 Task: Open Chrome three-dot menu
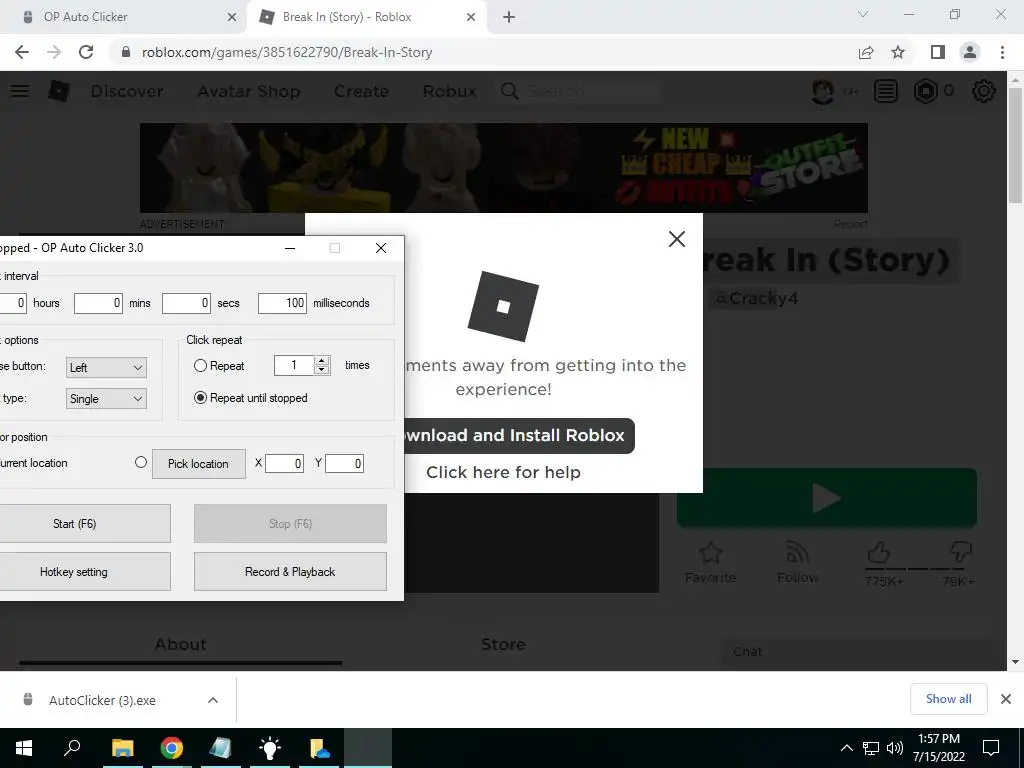(x=1002, y=52)
